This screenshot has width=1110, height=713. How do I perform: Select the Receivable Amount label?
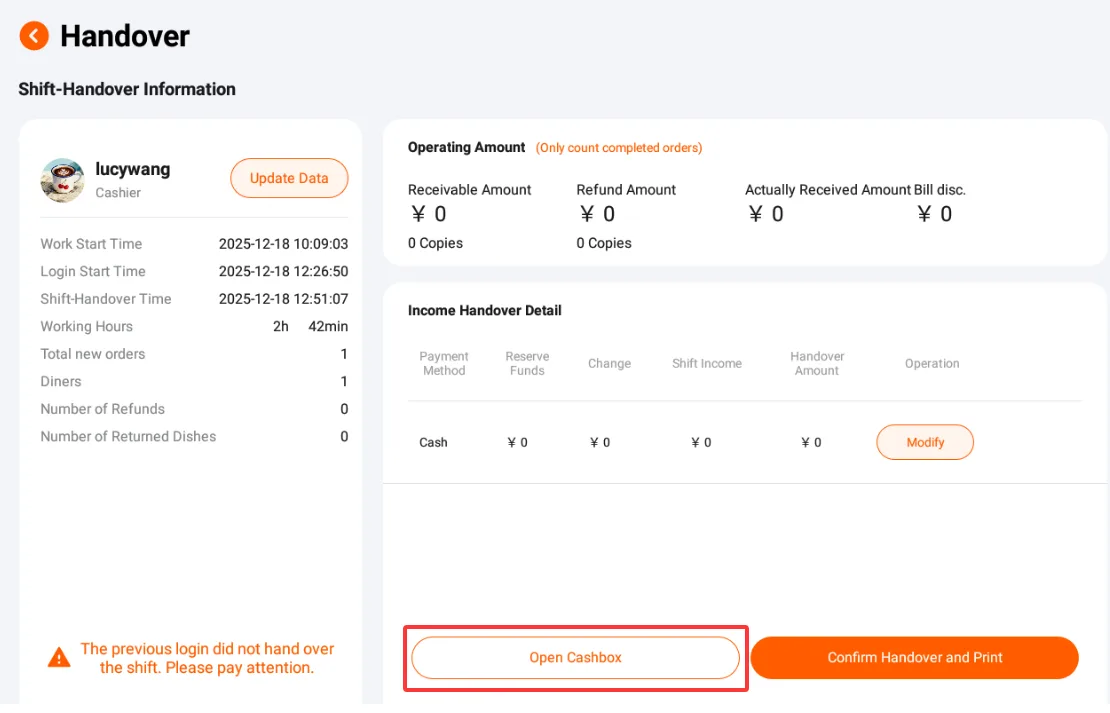tap(469, 190)
